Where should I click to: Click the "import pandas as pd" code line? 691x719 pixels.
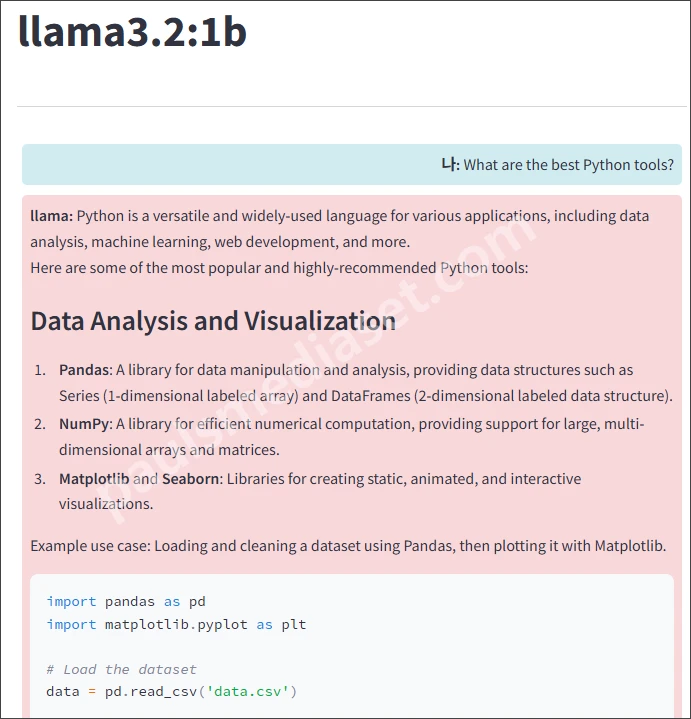click(x=125, y=601)
